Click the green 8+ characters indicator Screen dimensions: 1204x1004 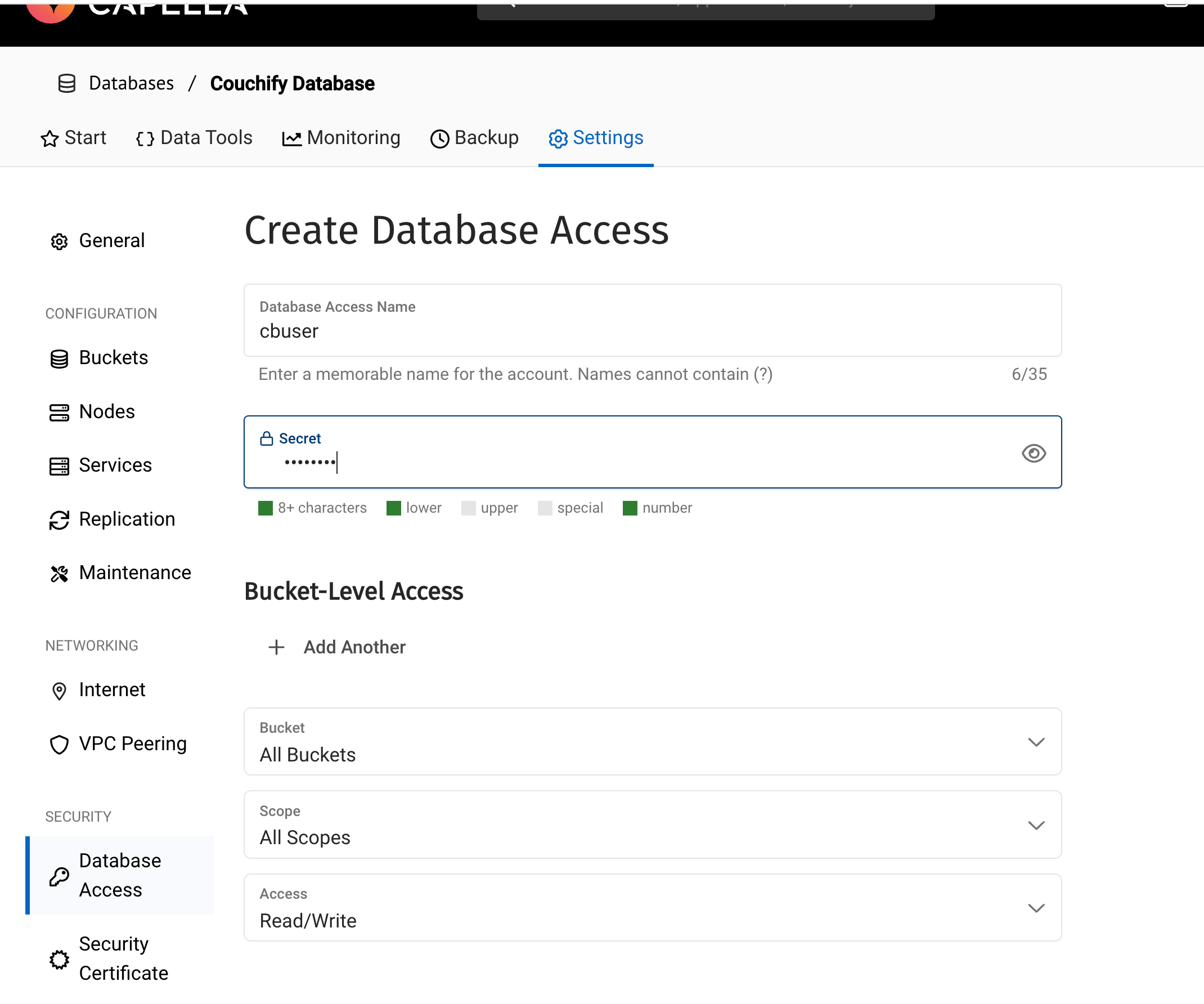click(265, 509)
